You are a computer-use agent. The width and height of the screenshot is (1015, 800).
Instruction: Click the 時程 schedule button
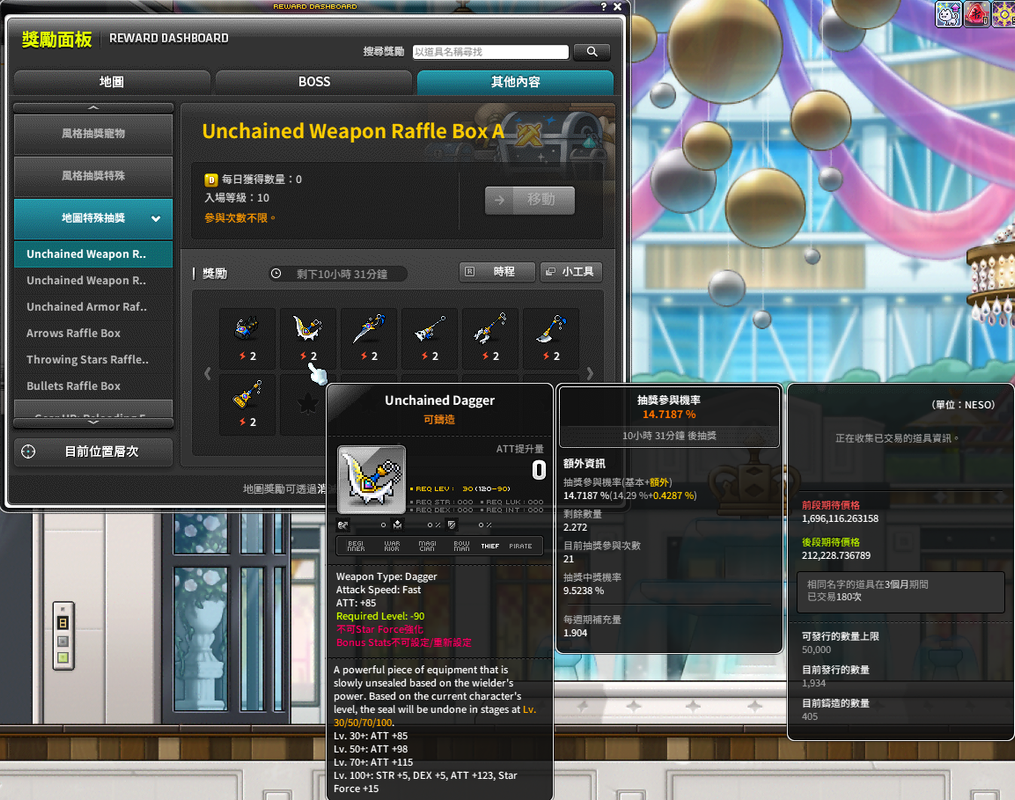[497, 272]
